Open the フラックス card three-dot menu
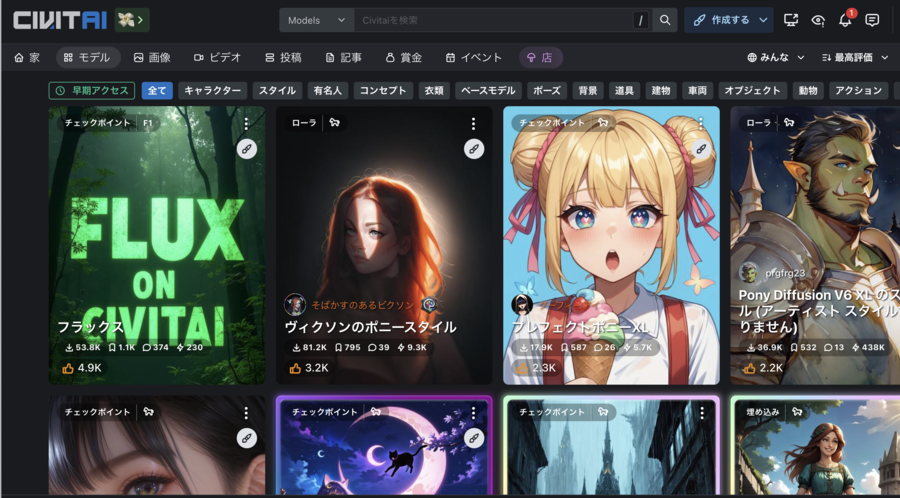900x498 pixels. (246, 123)
